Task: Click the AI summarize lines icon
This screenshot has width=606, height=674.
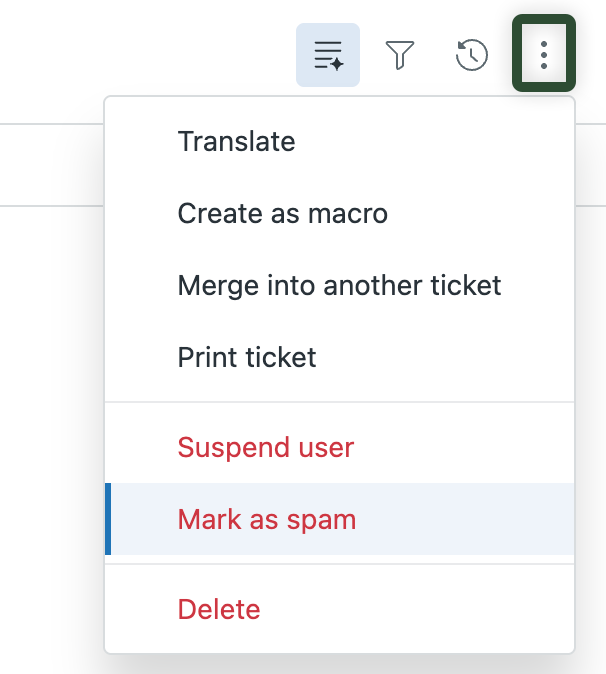Action: coord(328,55)
